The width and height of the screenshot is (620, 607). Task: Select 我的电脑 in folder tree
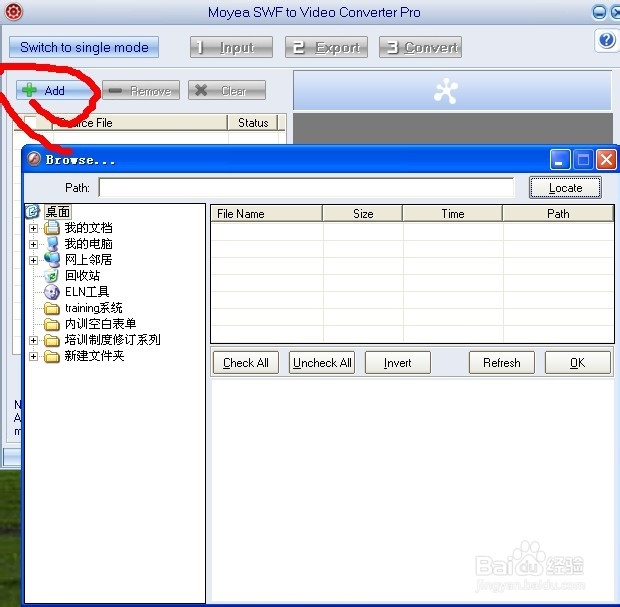pyautogui.click(x=89, y=244)
